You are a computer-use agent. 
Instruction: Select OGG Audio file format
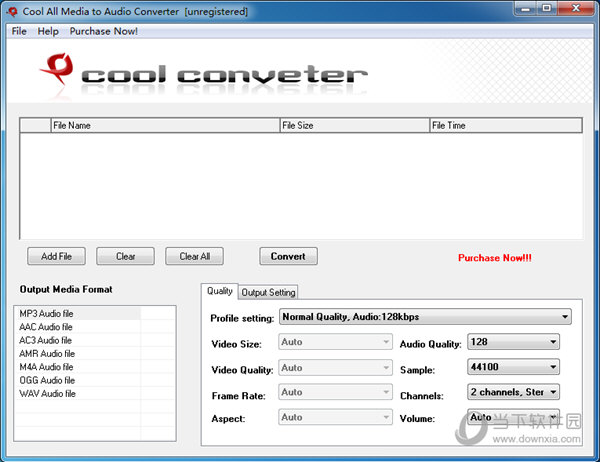pyautogui.click(x=78, y=380)
